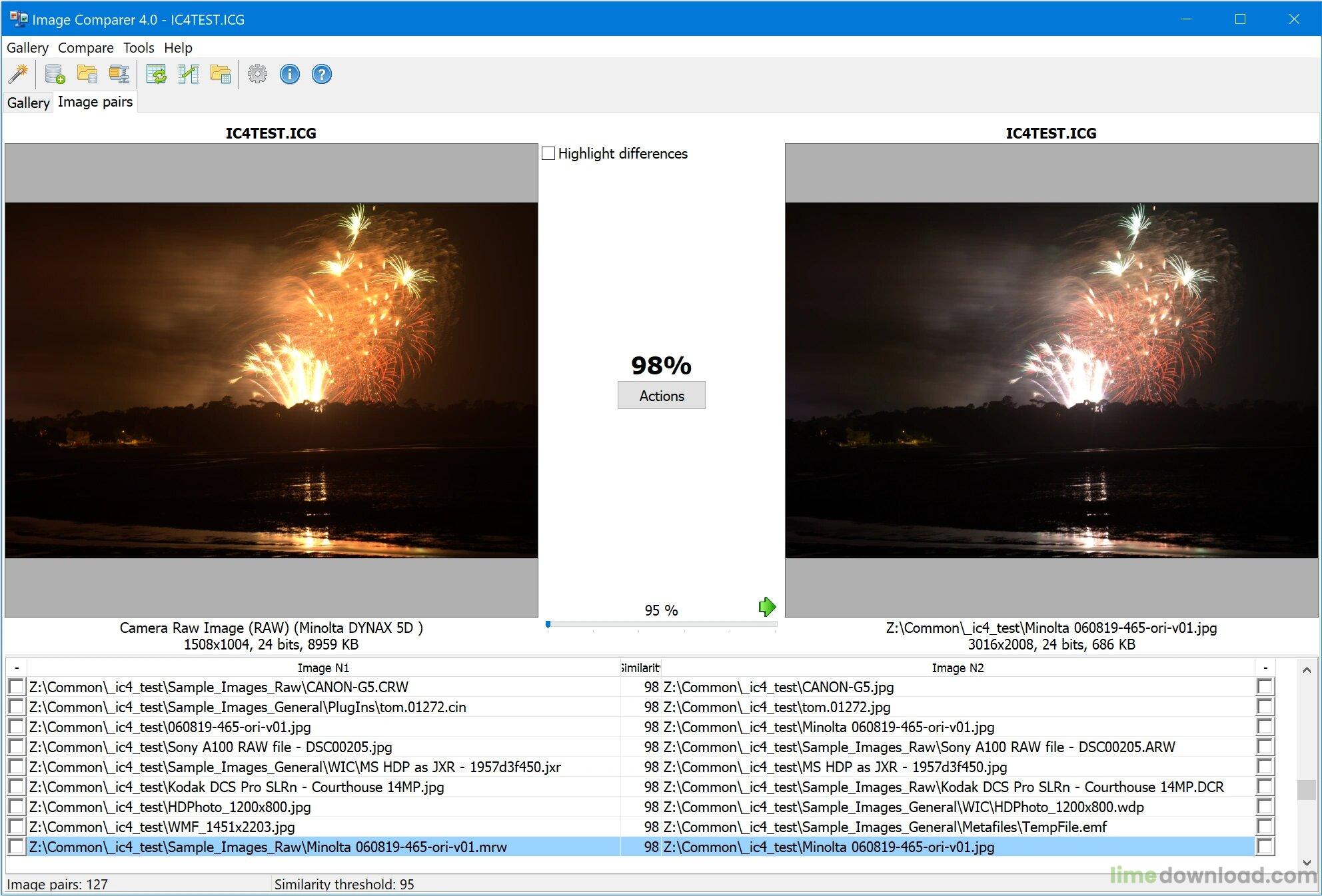Switch to the Gallery tab
The width and height of the screenshot is (1322, 896).
point(28,103)
